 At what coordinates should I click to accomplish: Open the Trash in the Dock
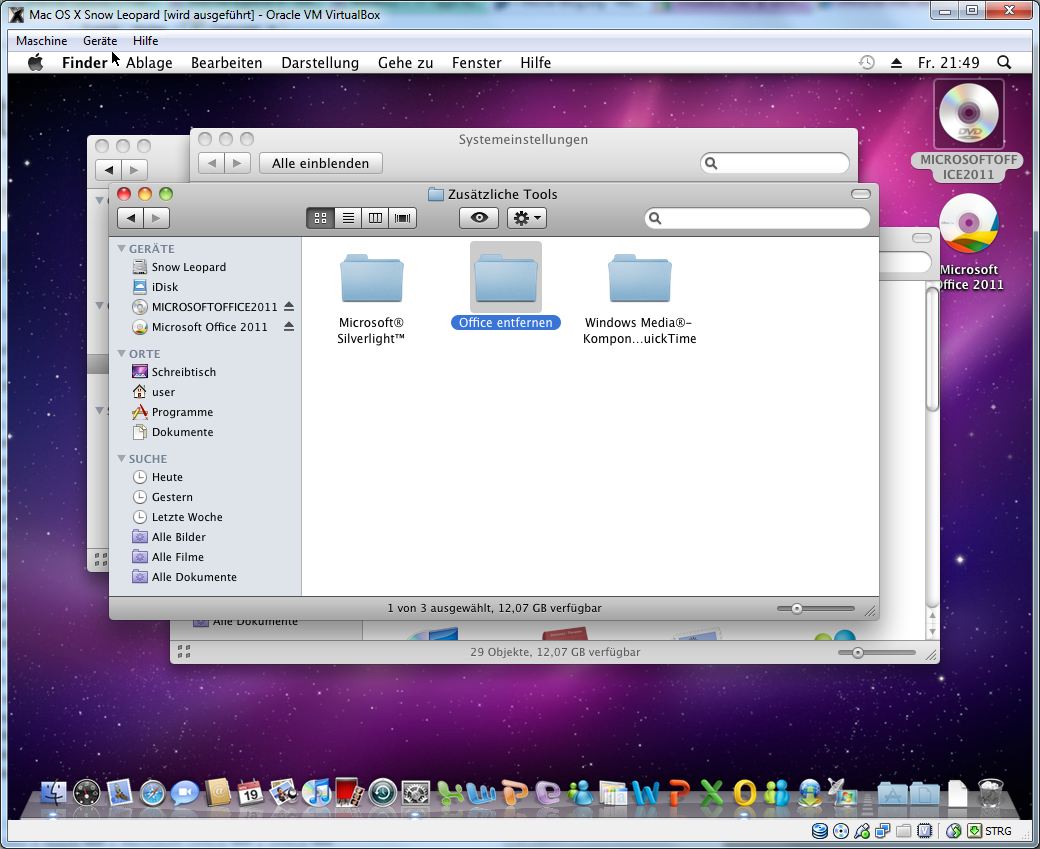[x=993, y=795]
